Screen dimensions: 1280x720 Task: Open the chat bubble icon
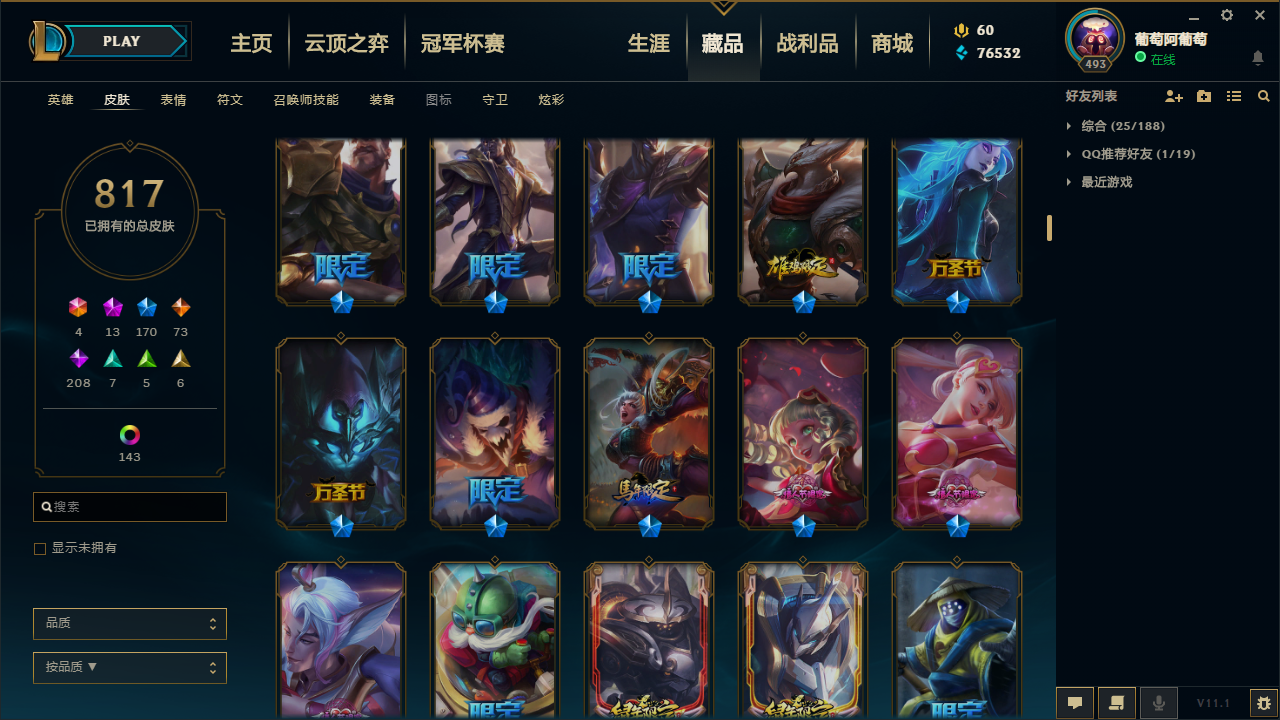(x=1075, y=703)
